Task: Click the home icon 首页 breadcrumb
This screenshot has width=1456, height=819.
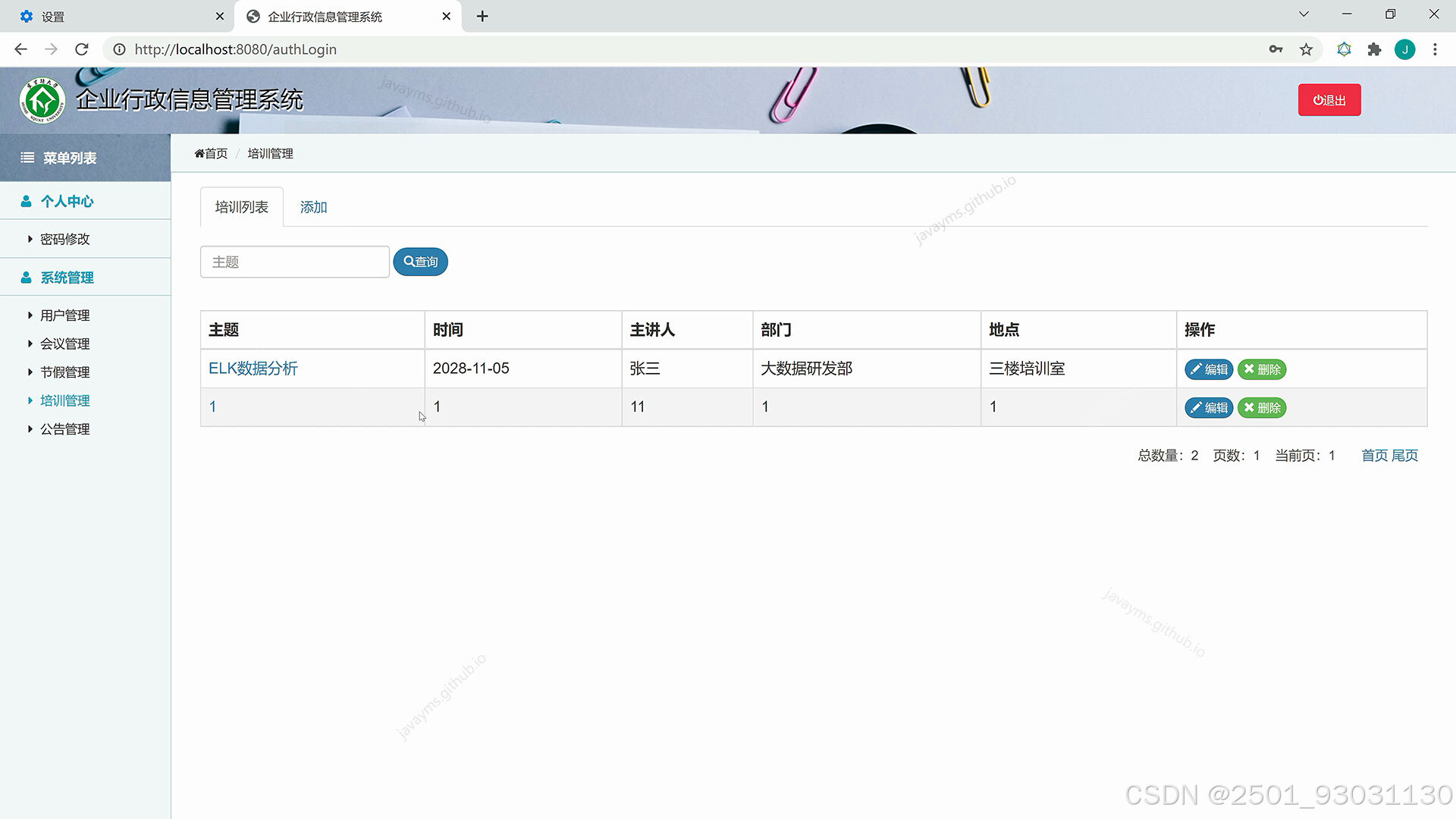Action: click(x=211, y=153)
